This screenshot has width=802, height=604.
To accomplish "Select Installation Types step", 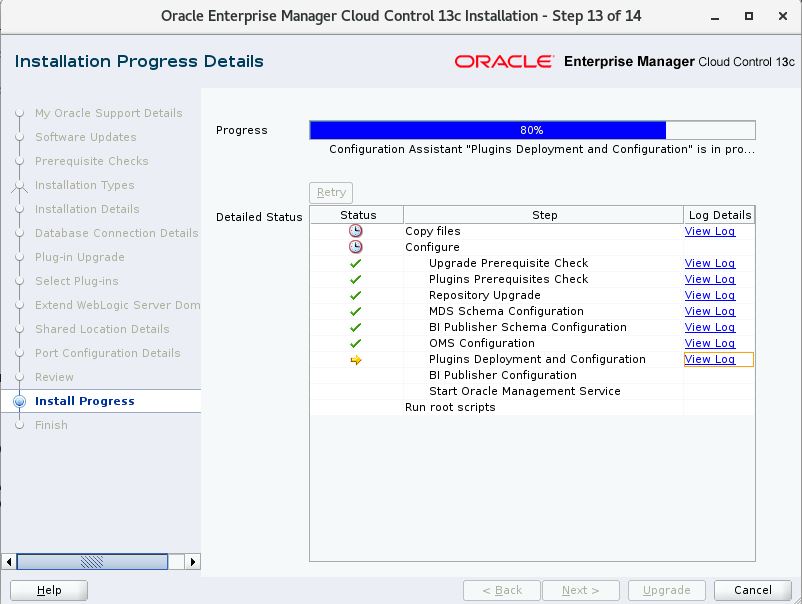I will pyautogui.click(x=84, y=185).
